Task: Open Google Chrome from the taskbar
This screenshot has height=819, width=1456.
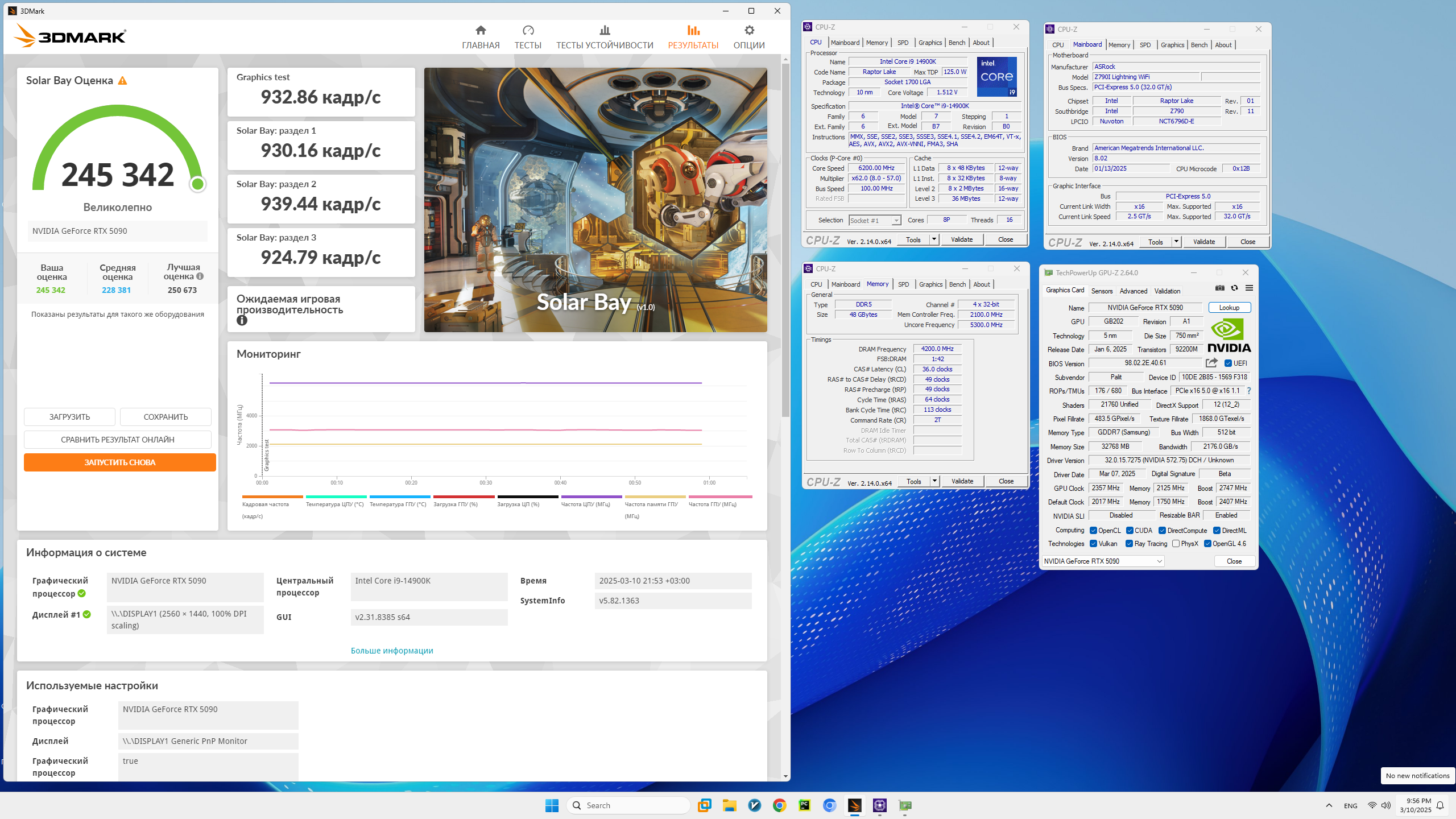Action: (779, 805)
